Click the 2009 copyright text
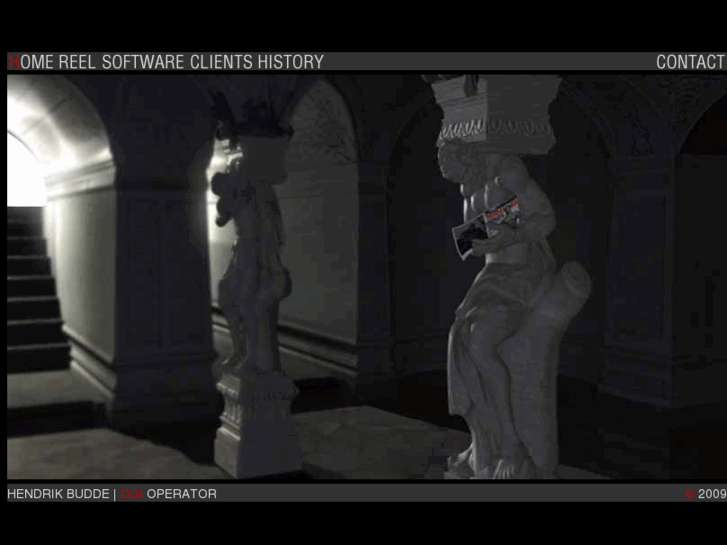727x545 pixels. 706,494
